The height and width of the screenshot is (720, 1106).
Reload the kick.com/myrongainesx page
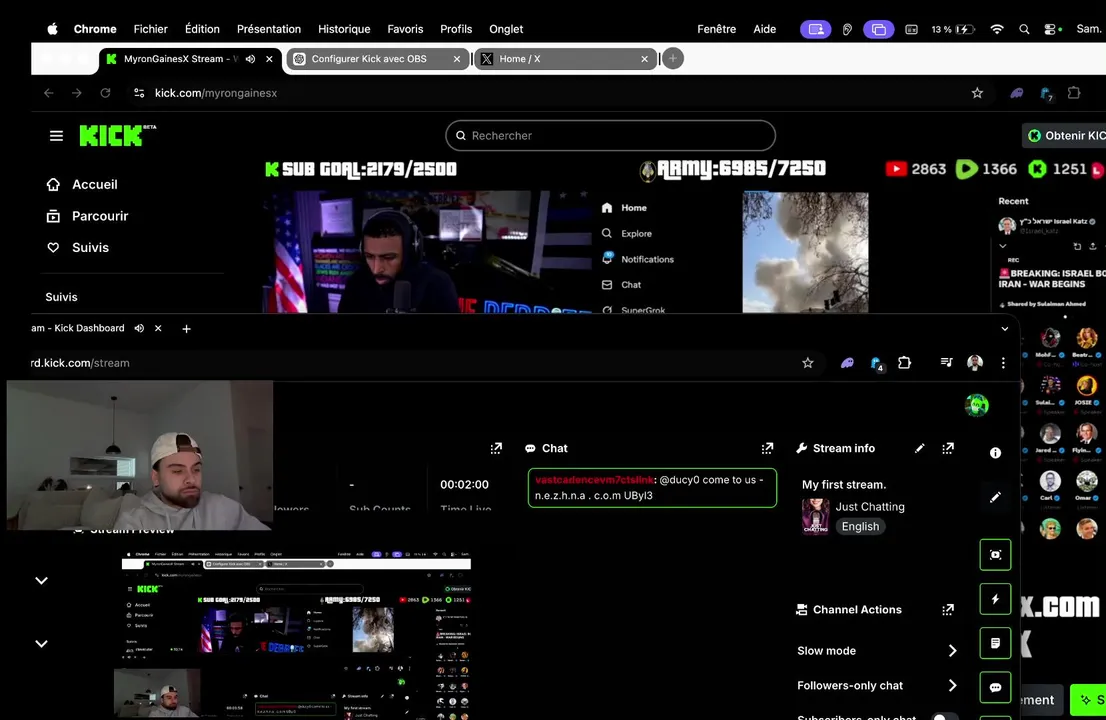click(x=105, y=93)
